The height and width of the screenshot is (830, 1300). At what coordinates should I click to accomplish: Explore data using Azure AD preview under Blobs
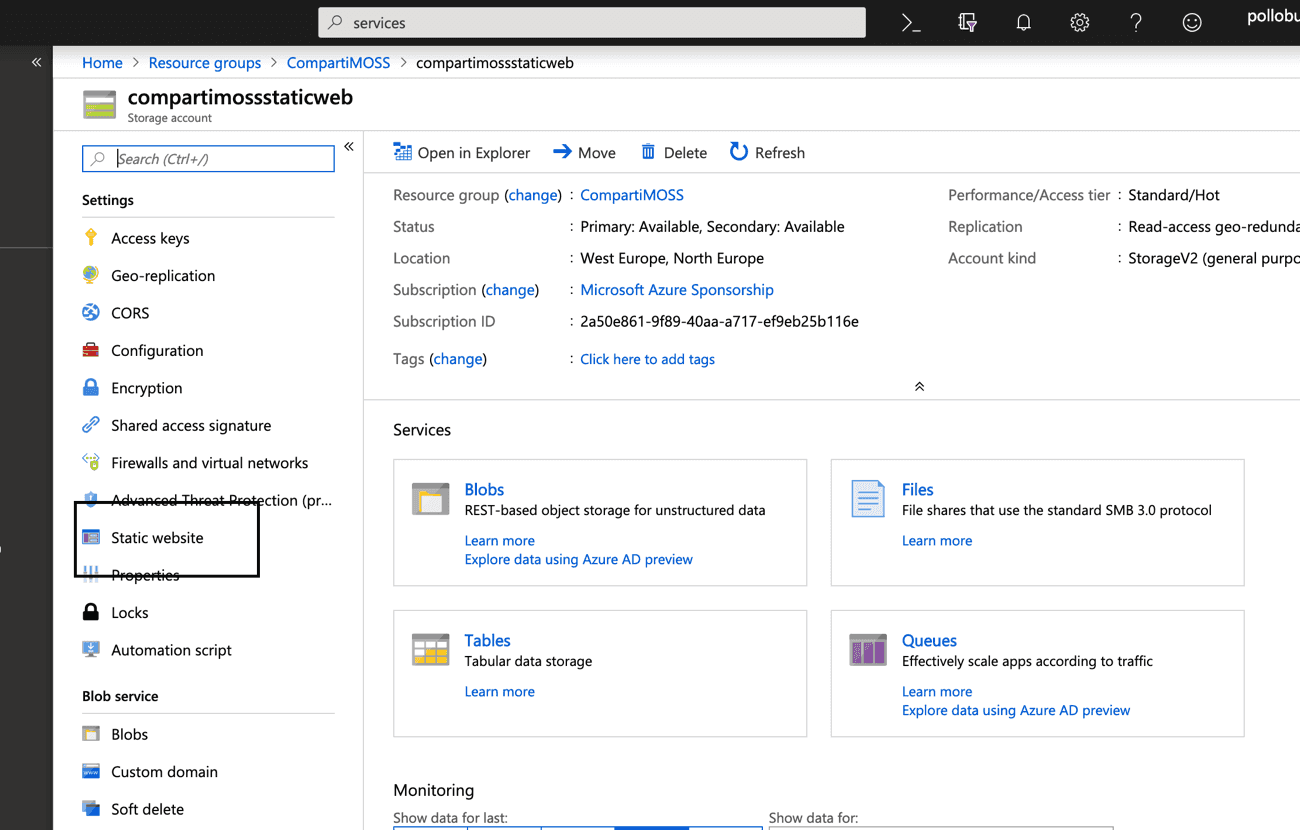point(578,559)
